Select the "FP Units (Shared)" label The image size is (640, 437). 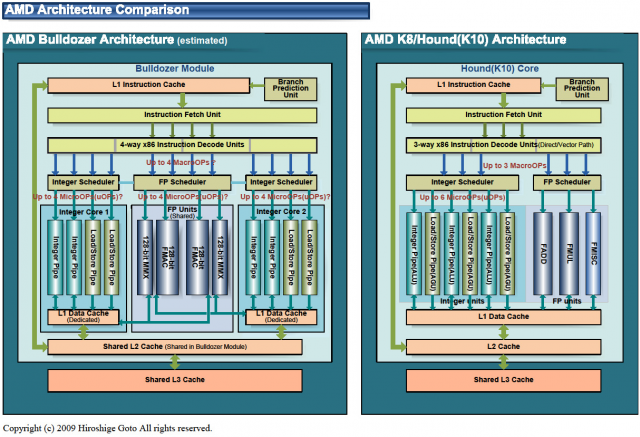pyautogui.click(x=182, y=212)
